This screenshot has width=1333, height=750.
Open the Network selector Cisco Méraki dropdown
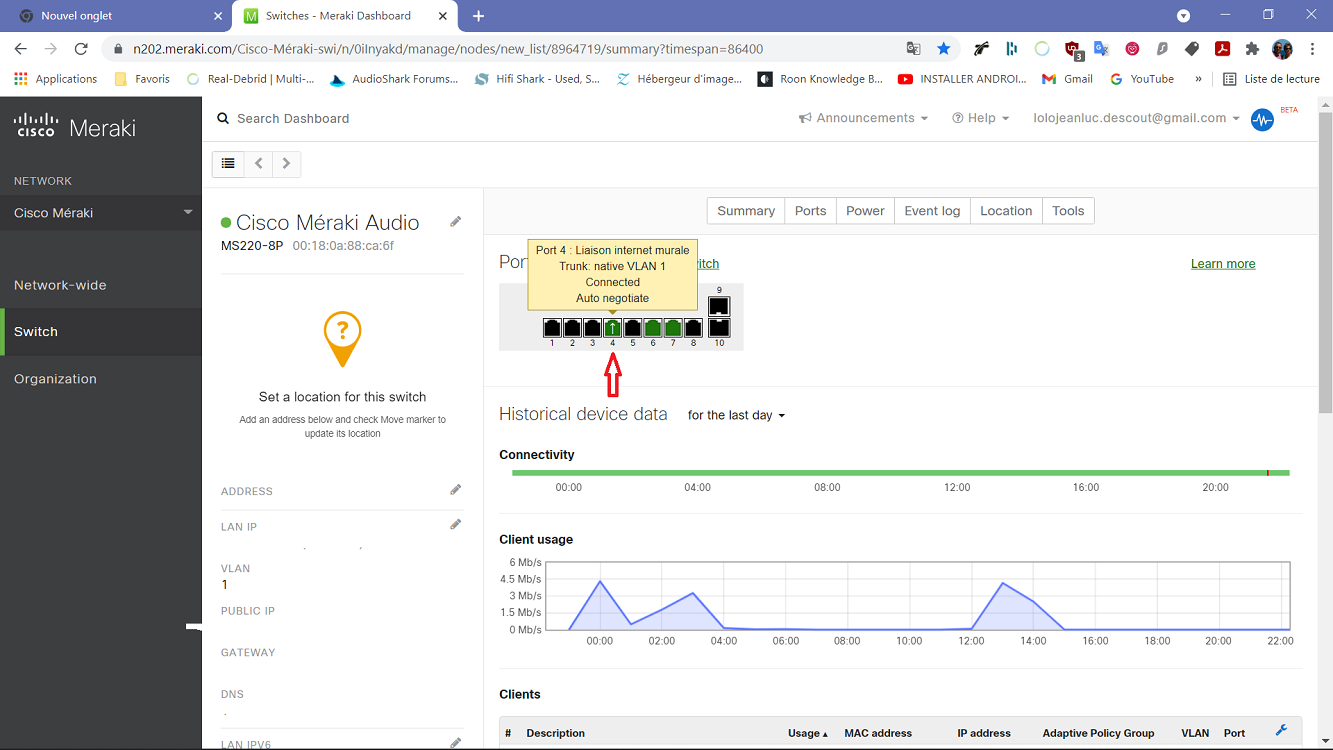tap(101, 213)
